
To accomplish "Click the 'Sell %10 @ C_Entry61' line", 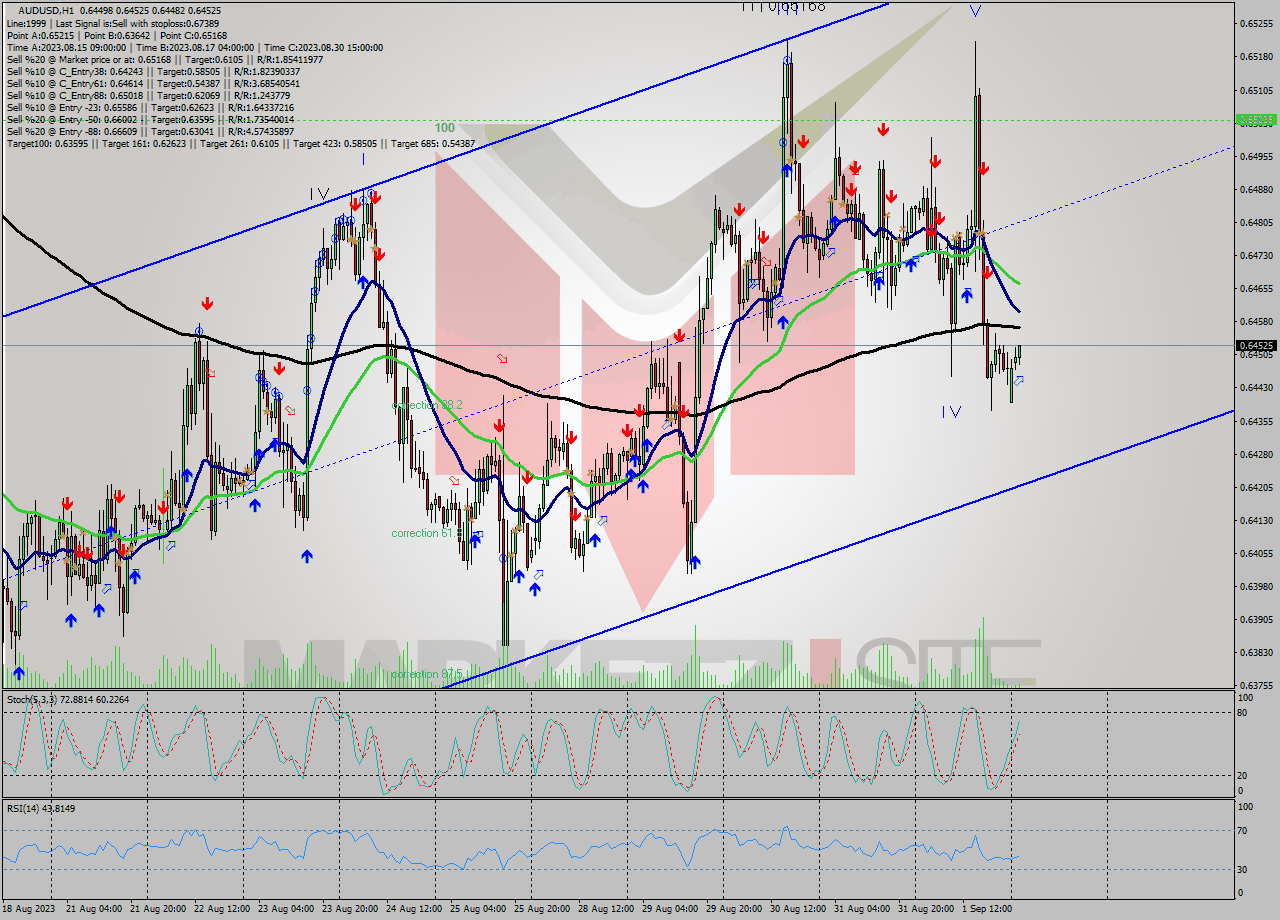I will coord(153,83).
